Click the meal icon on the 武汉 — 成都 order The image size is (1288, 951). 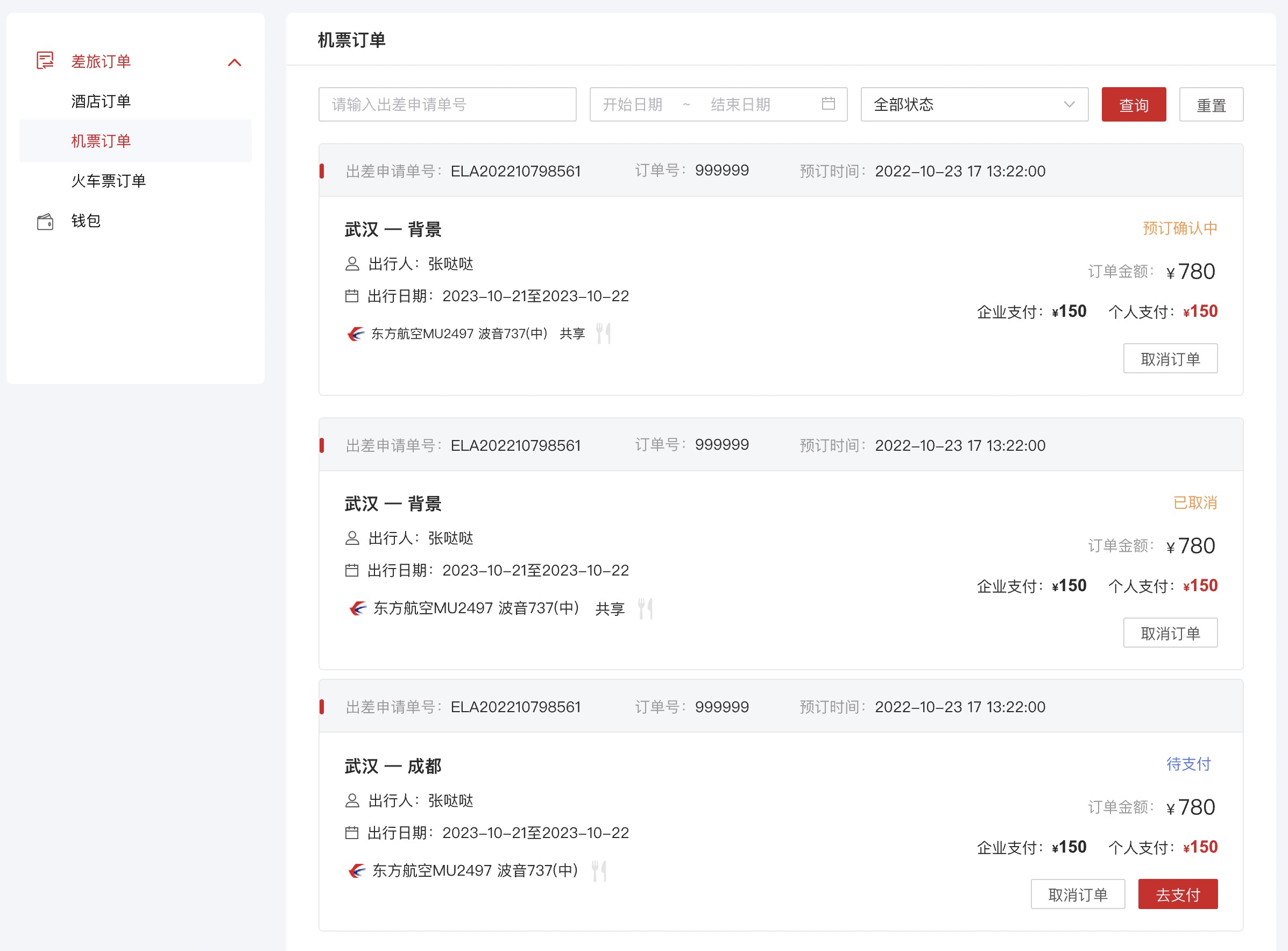point(599,870)
